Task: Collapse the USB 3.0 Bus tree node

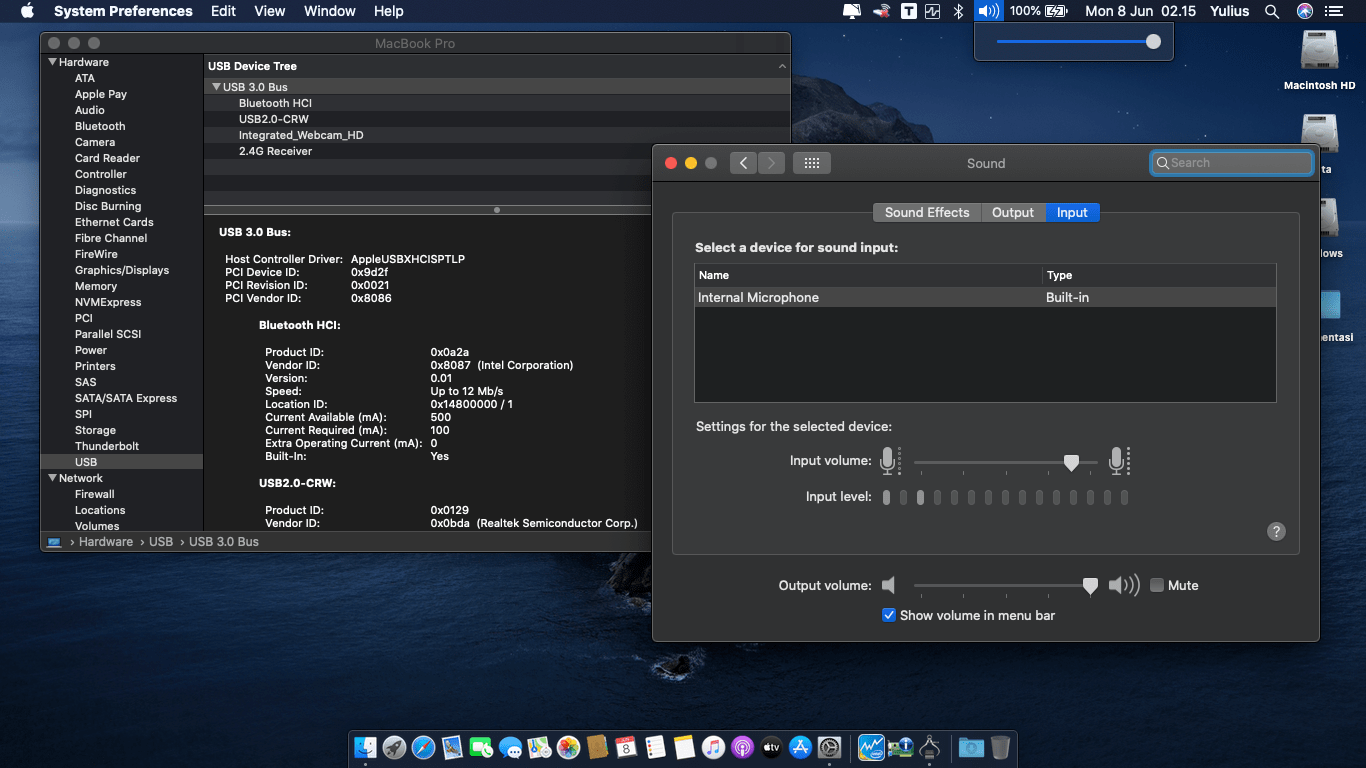Action: (x=216, y=87)
